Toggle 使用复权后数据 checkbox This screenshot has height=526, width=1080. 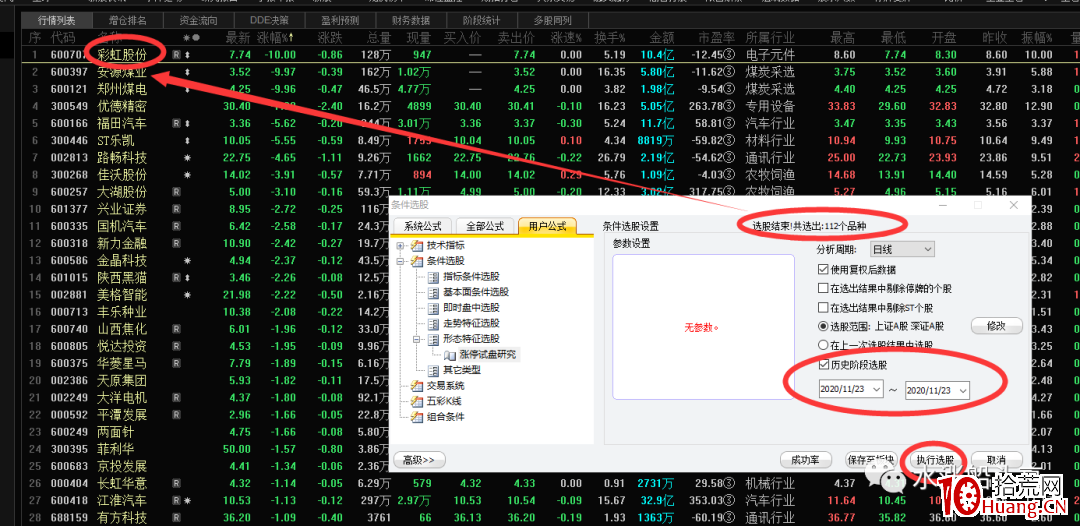[822, 269]
